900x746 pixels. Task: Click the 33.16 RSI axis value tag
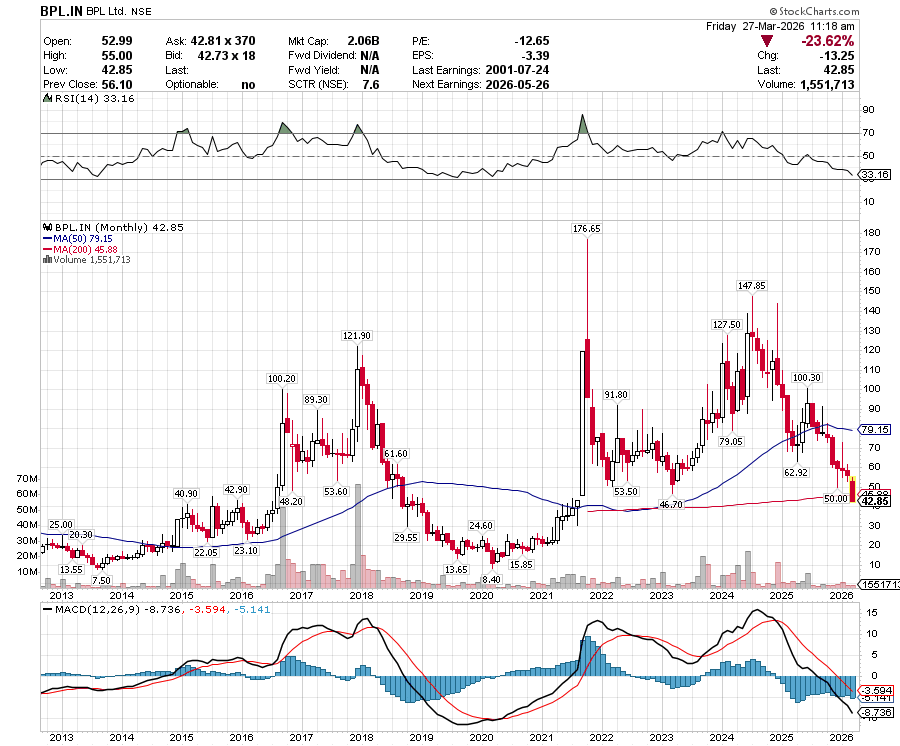click(875, 174)
